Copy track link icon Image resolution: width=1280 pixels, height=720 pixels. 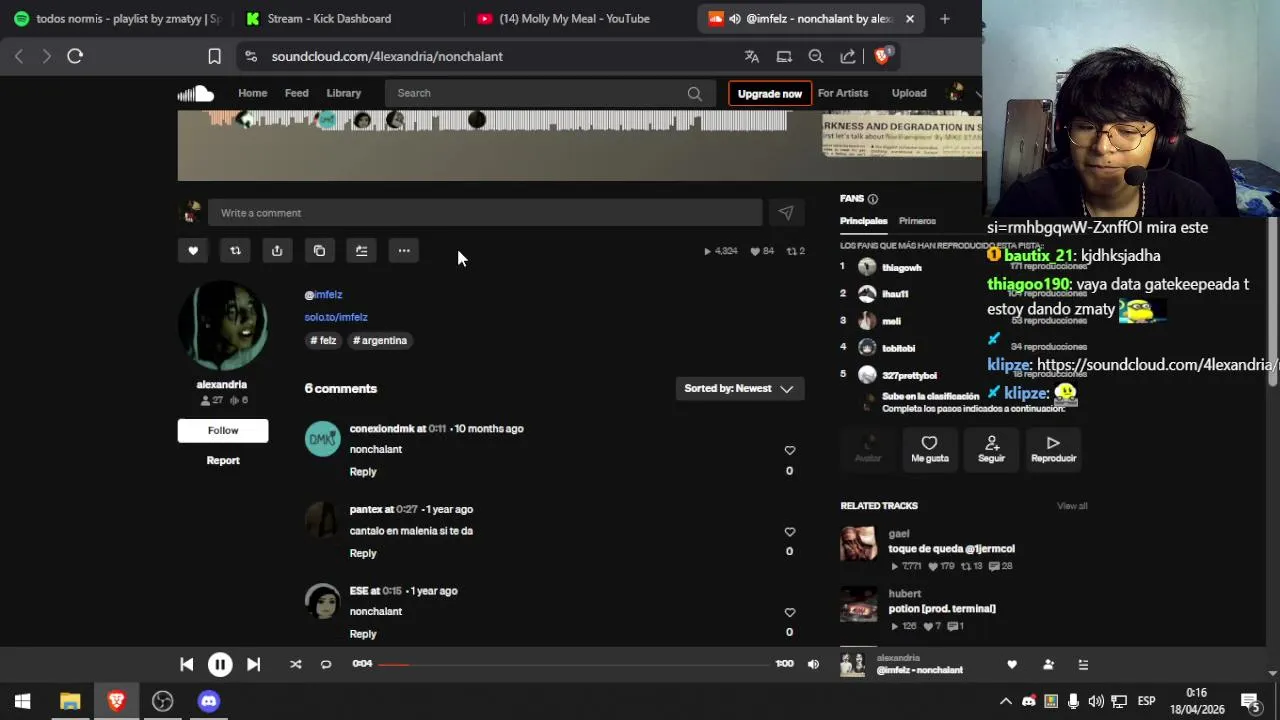[x=319, y=251]
